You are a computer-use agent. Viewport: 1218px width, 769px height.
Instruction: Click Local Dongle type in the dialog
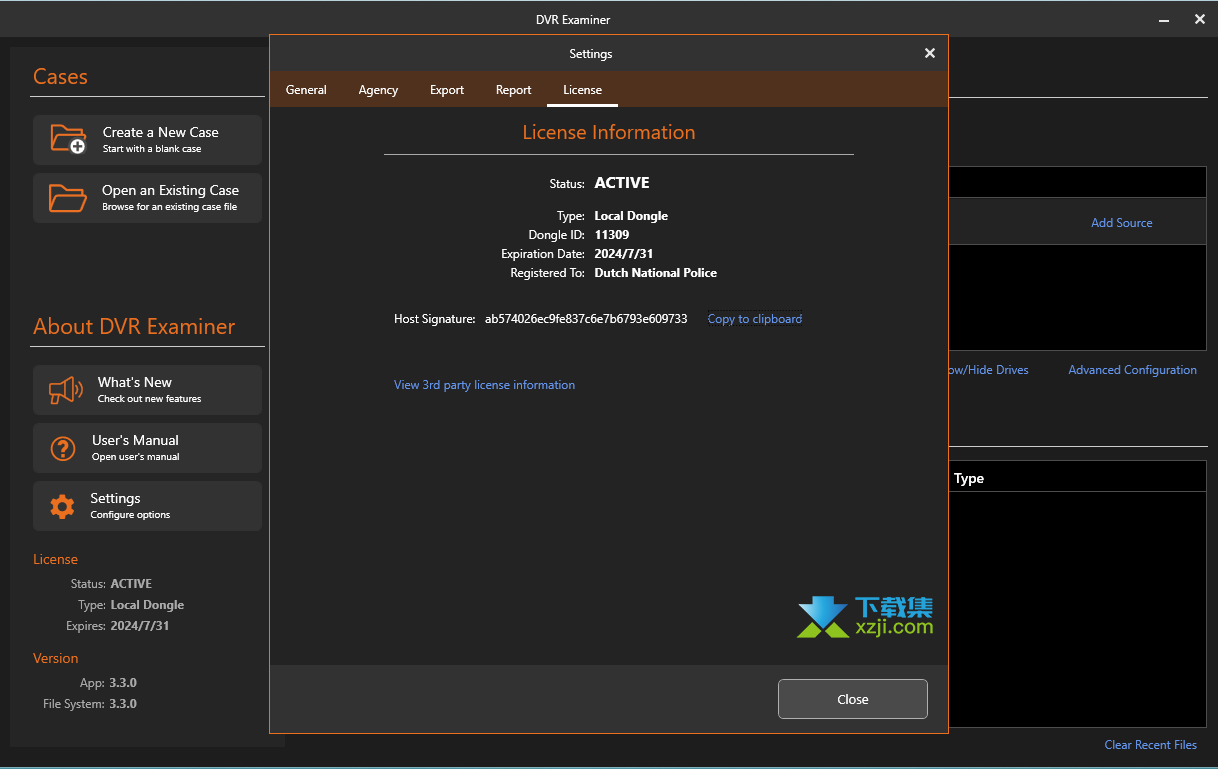point(631,216)
